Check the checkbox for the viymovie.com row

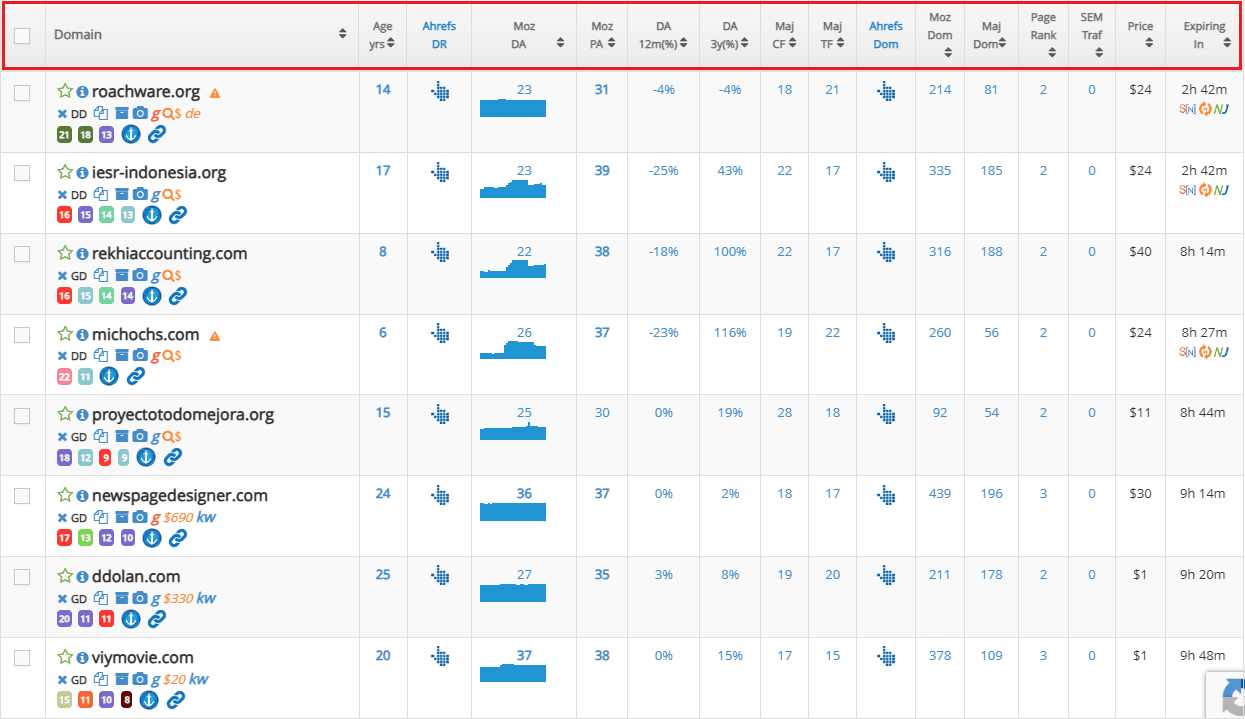[x=22, y=657]
